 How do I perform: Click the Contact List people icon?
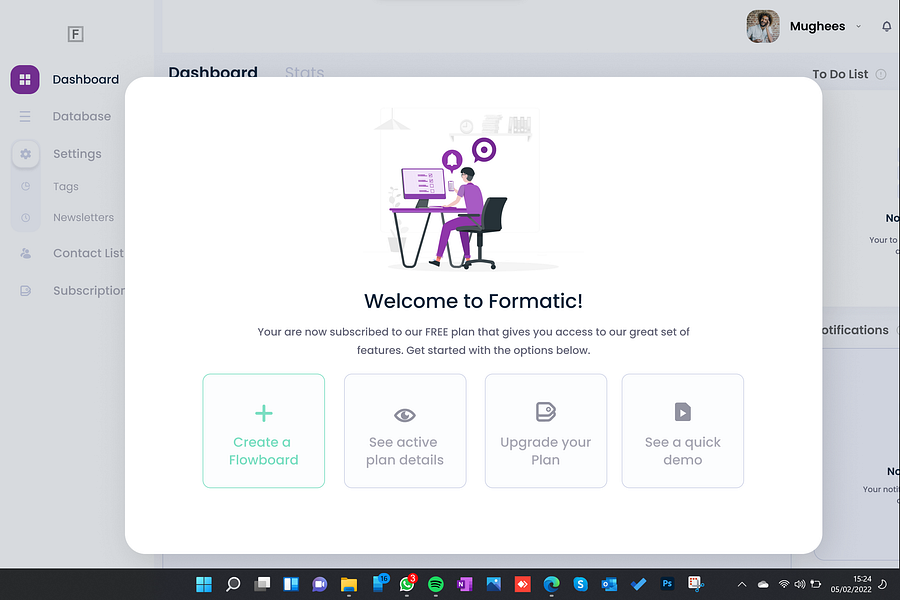coord(25,253)
